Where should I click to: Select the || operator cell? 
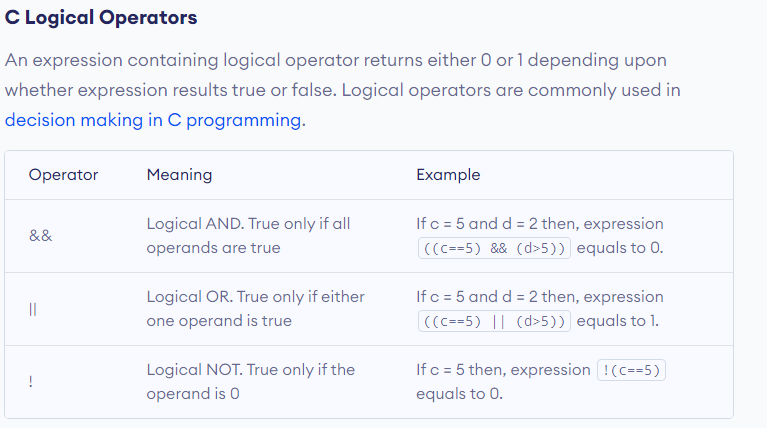(x=33, y=309)
